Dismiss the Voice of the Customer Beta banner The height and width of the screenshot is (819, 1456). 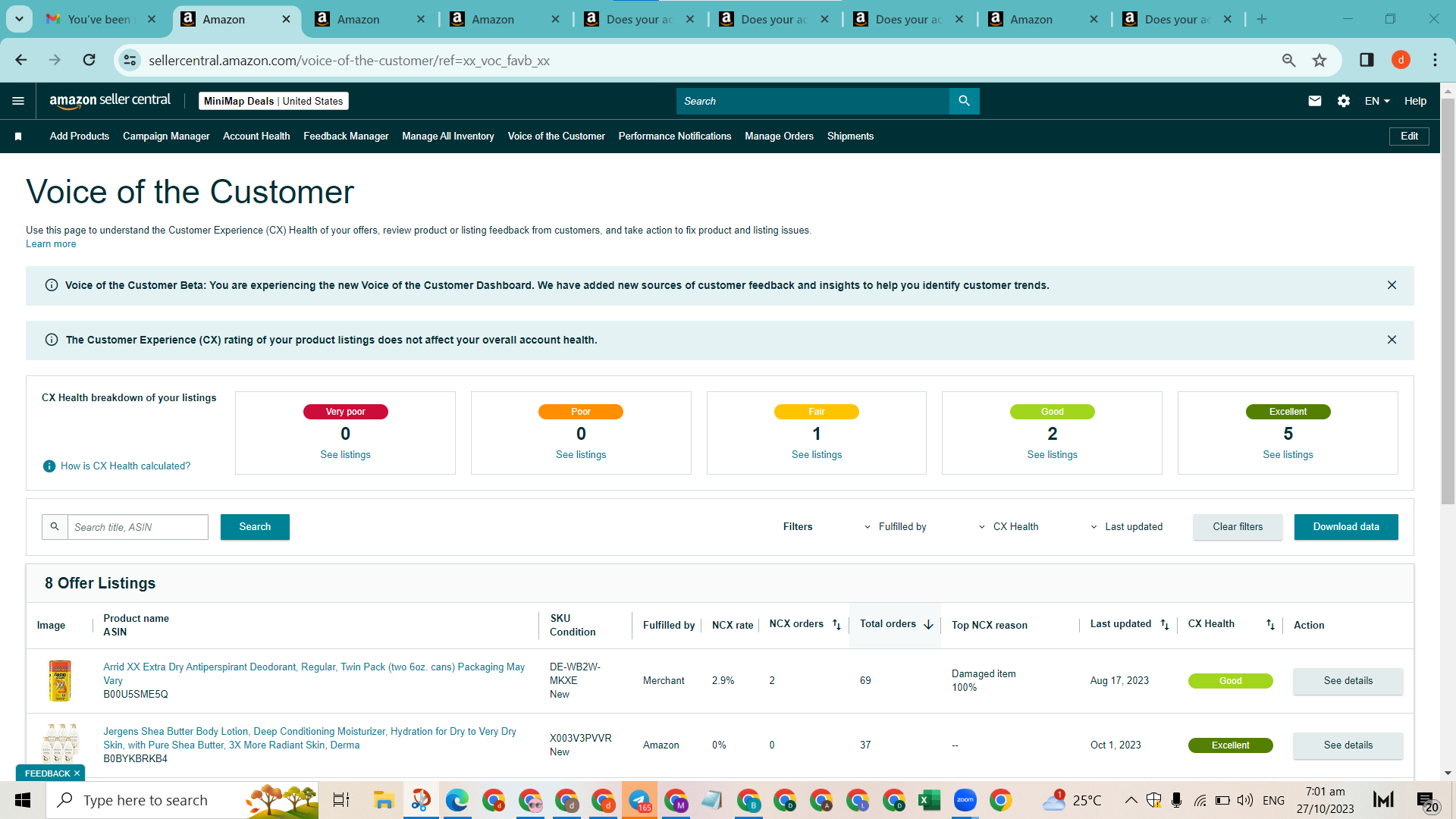1392,285
